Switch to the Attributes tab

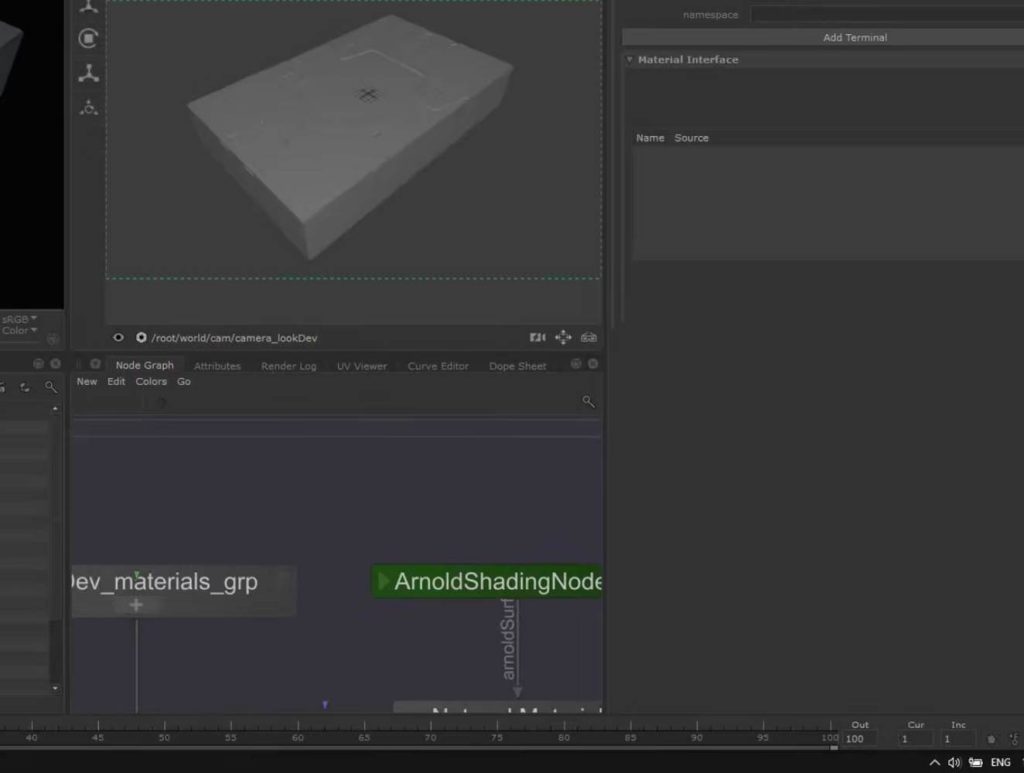[217, 366]
